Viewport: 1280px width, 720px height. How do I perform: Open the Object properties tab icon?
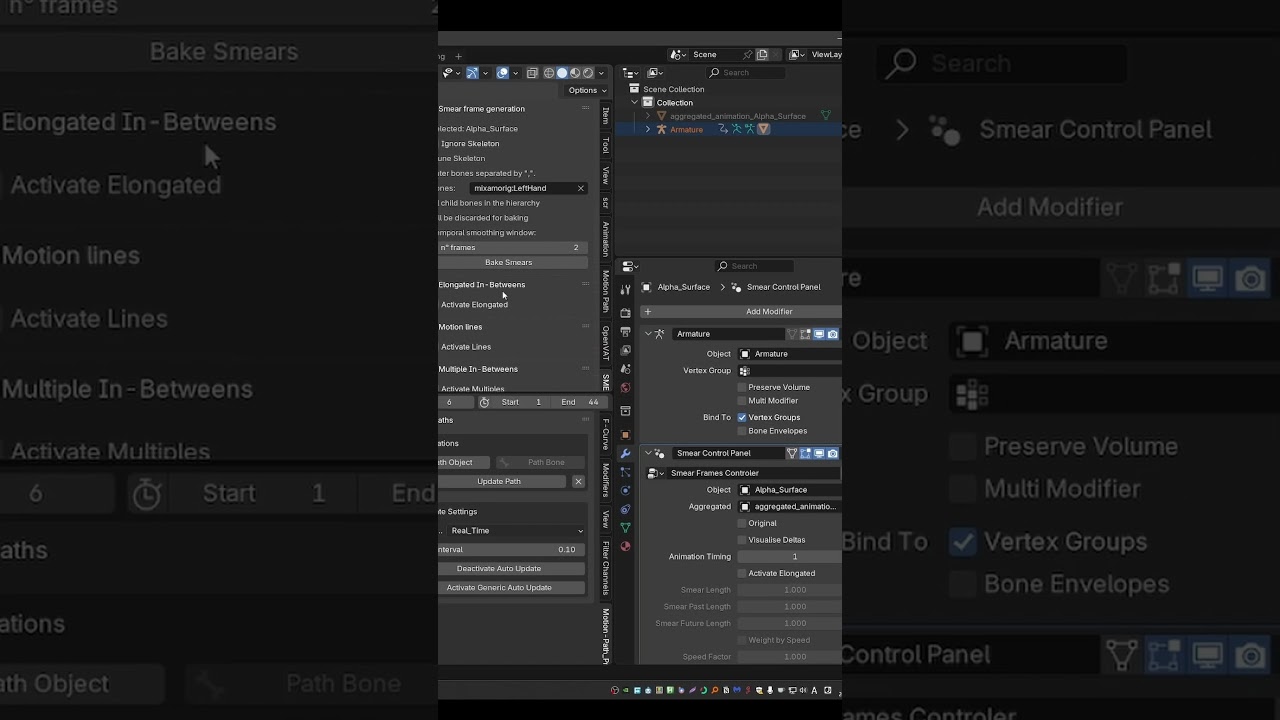click(626, 435)
